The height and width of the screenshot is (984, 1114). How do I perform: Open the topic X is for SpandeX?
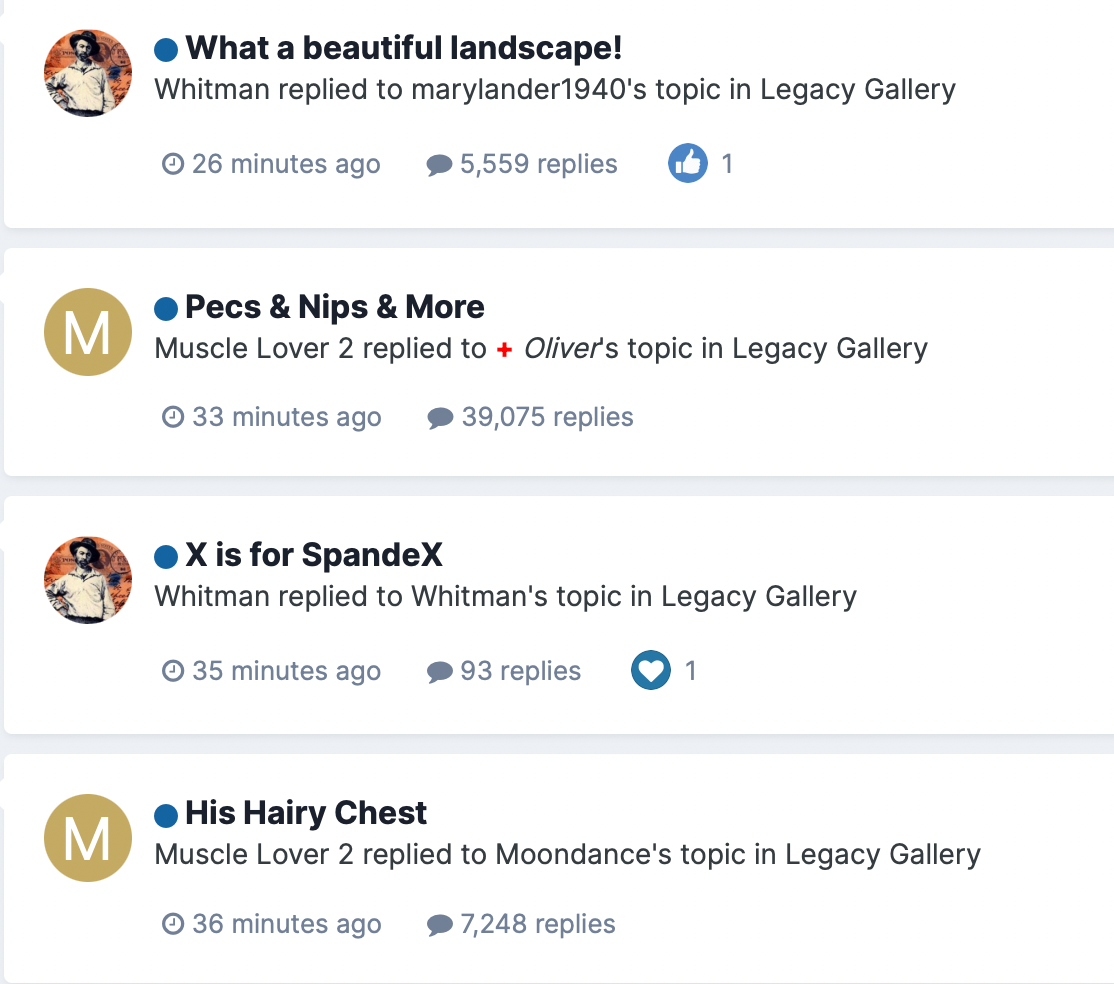point(314,555)
